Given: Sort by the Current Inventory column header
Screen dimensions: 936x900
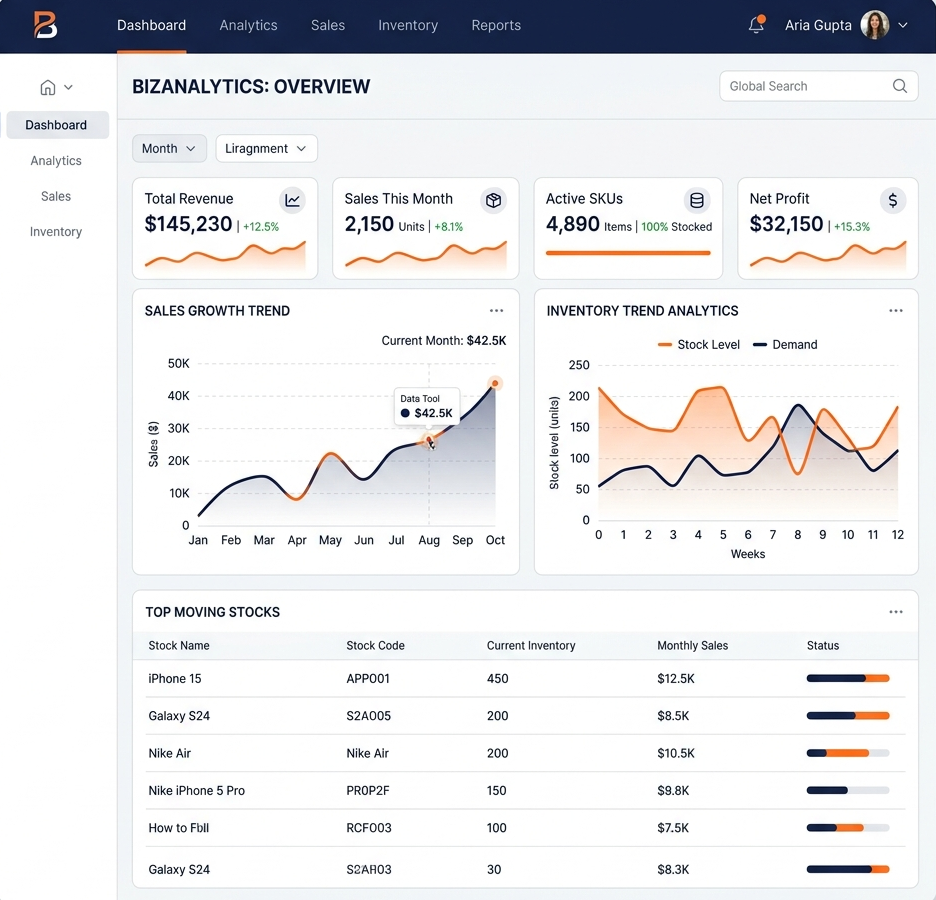Looking at the screenshot, I should pyautogui.click(x=531, y=645).
